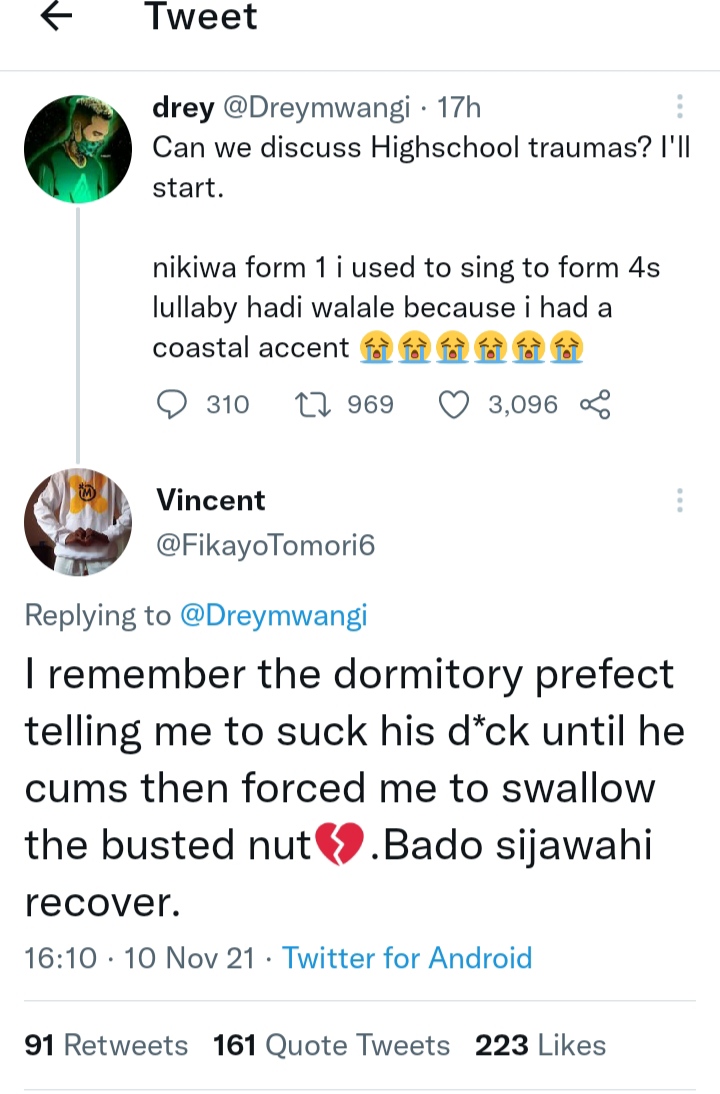Screen dimensions: 720x1094
Task: Open drey's profile from the display name
Action: (182, 108)
